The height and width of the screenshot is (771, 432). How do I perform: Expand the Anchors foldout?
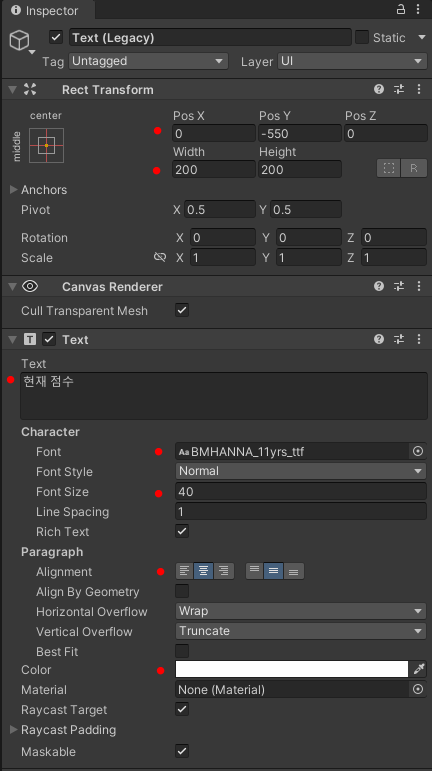(13, 189)
